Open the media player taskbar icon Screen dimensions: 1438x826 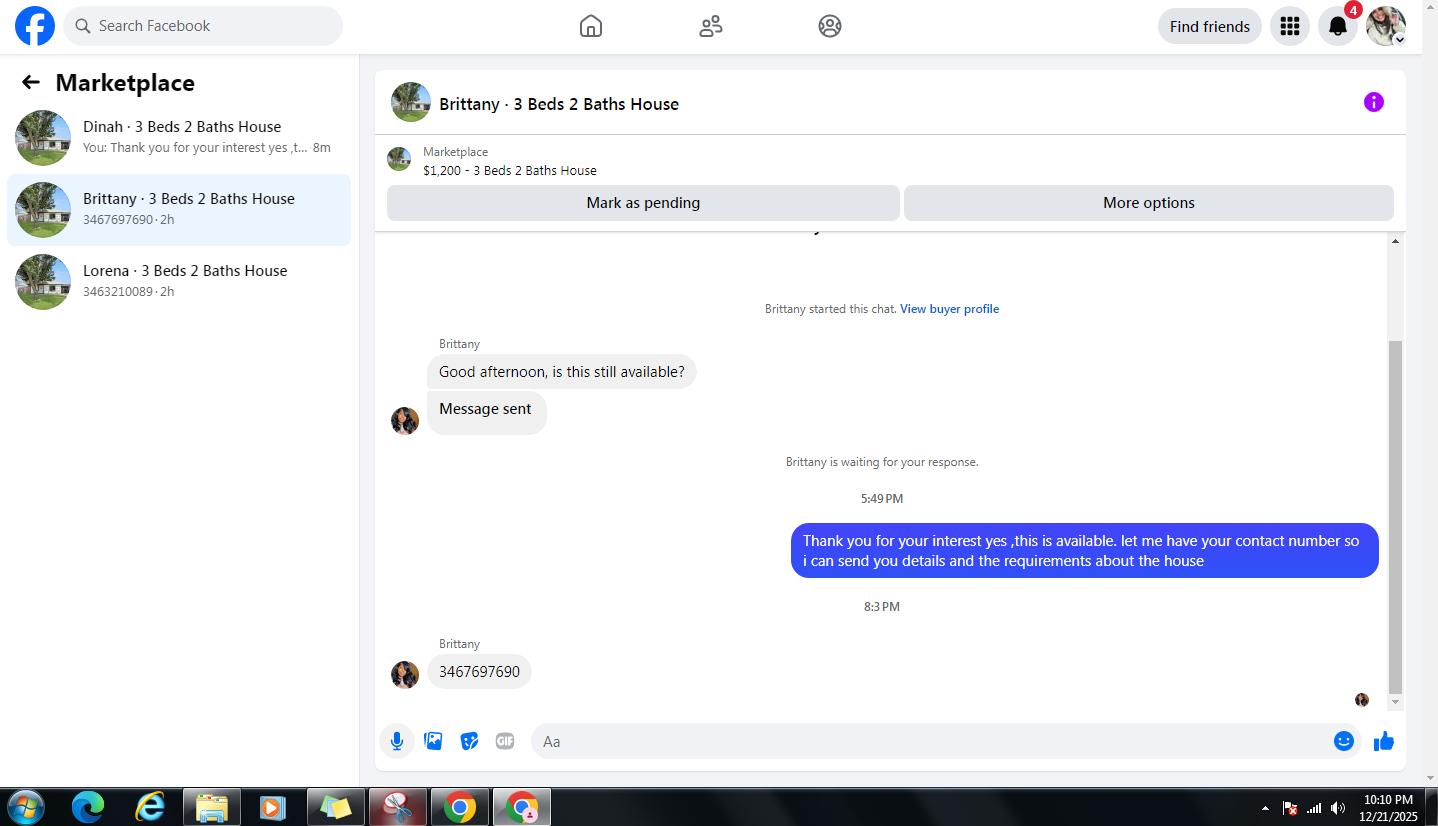(273, 807)
